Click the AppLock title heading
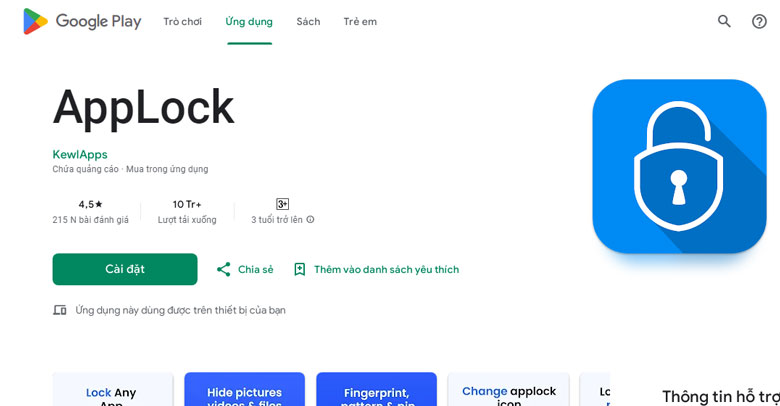 coord(143,107)
